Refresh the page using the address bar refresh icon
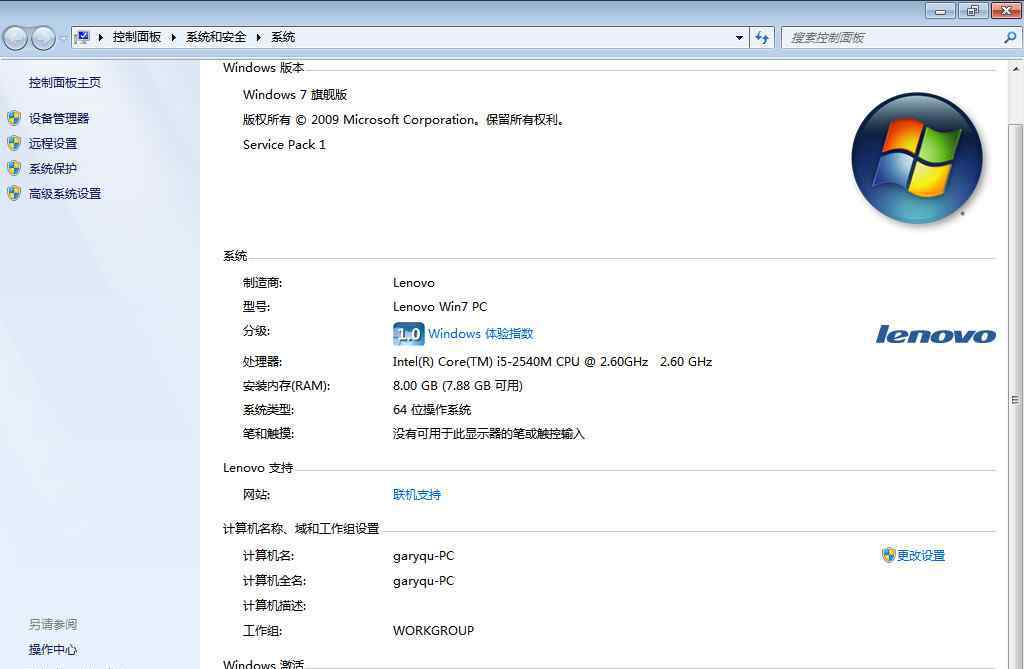 coord(762,38)
